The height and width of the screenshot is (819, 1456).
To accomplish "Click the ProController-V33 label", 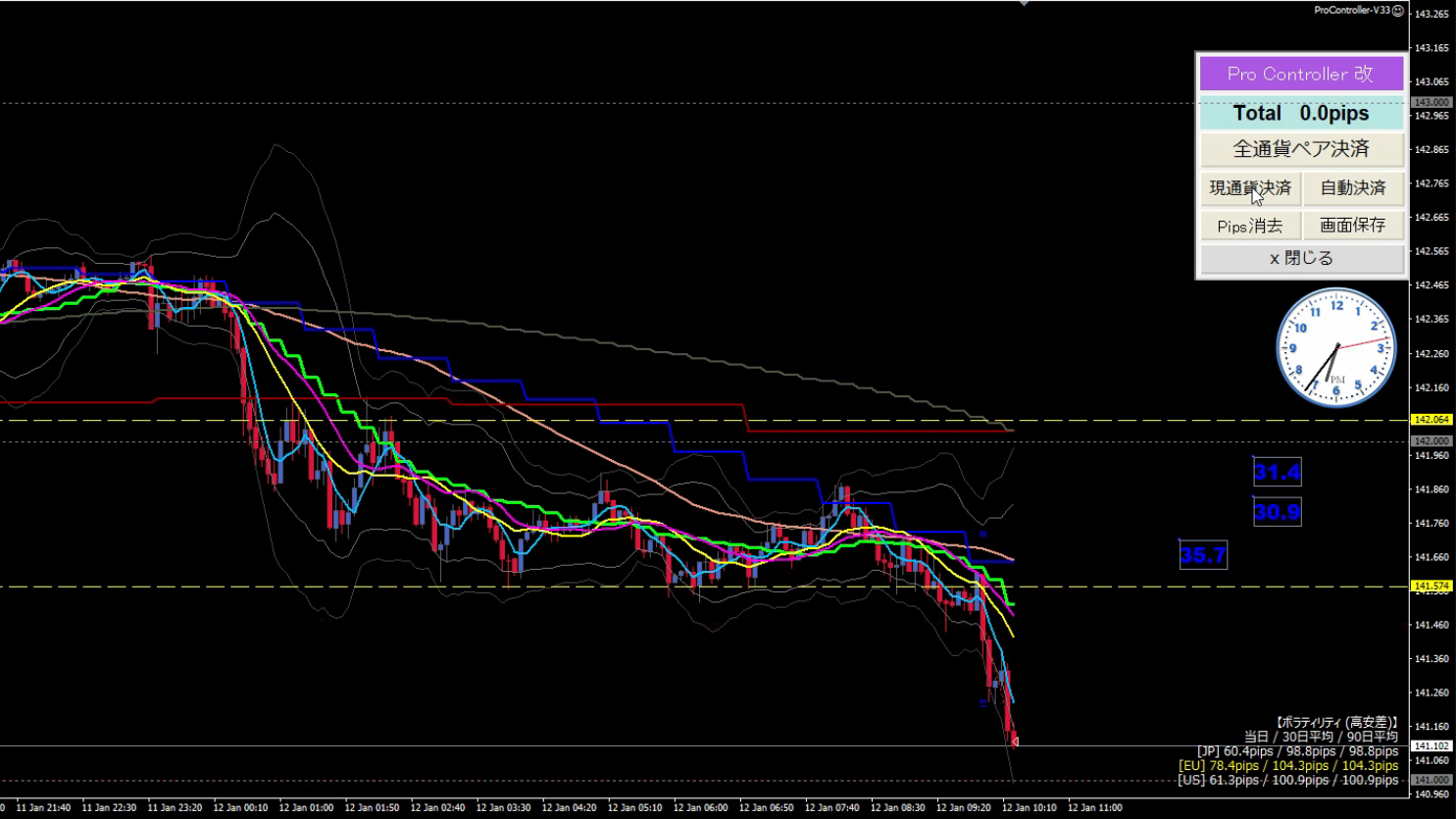I will click(1352, 10).
